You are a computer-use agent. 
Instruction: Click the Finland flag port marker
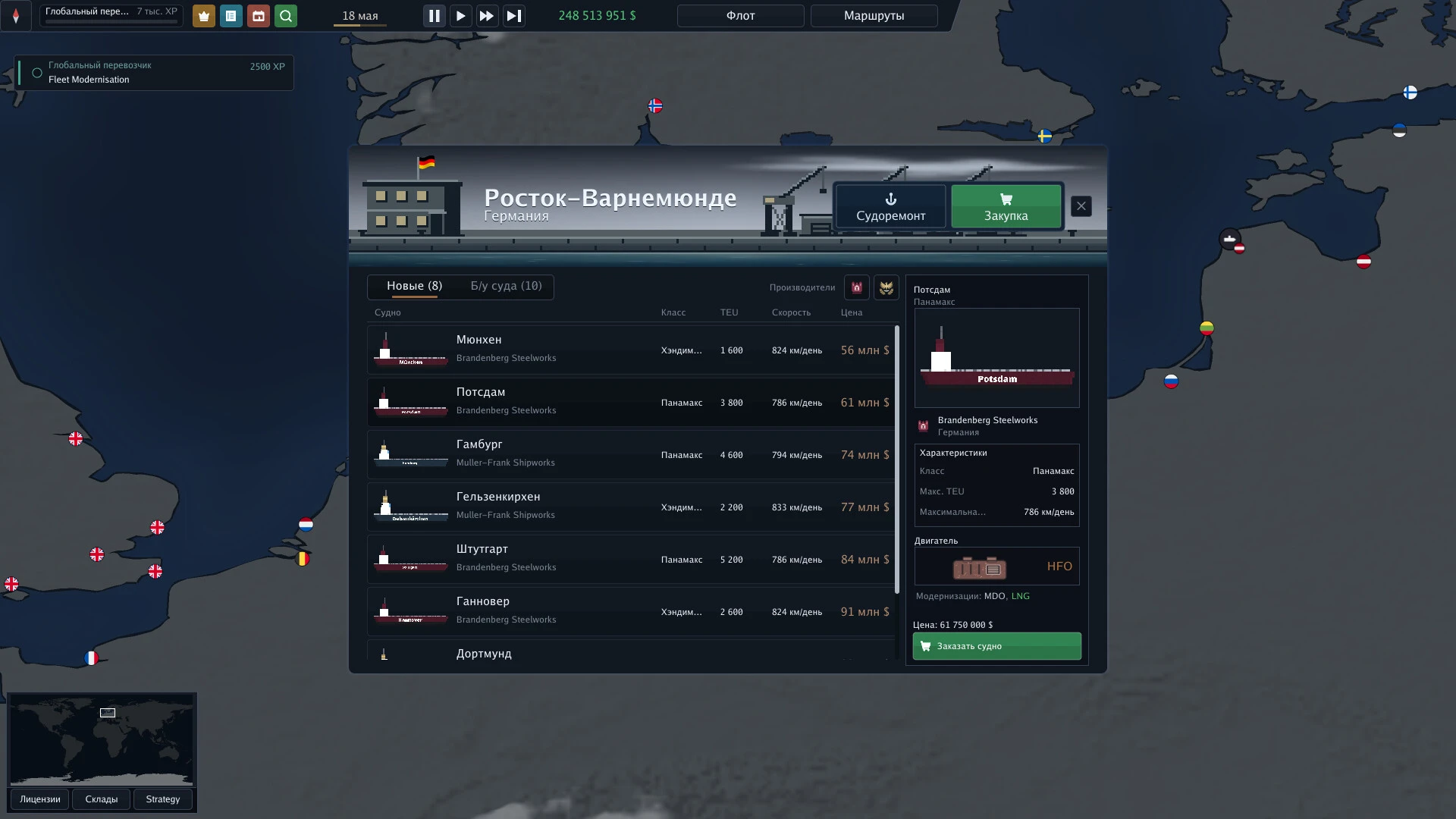pyautogui.click(x=1410, y=93)
